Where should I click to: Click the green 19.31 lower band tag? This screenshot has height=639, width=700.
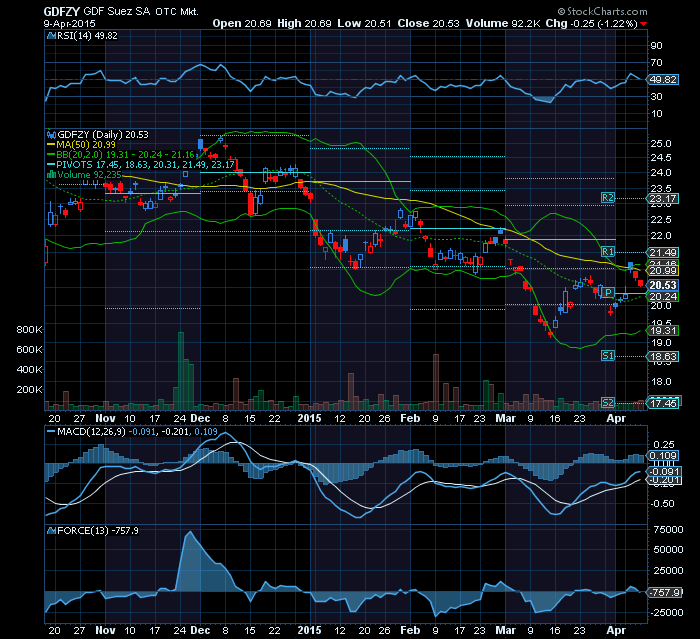pyautogui.click(x=663, y=330)
